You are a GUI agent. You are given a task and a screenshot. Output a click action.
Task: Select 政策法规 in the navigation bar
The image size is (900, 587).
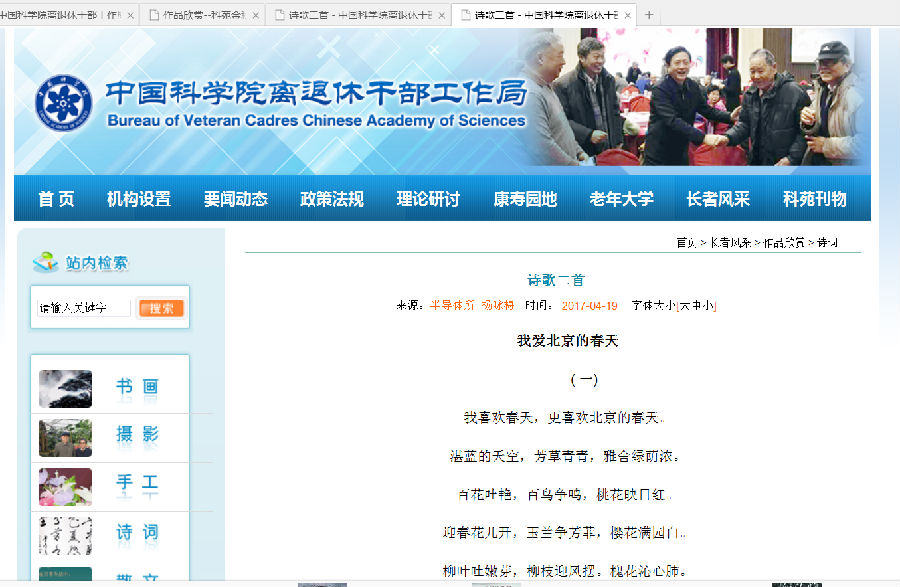(x=332, y=199)
